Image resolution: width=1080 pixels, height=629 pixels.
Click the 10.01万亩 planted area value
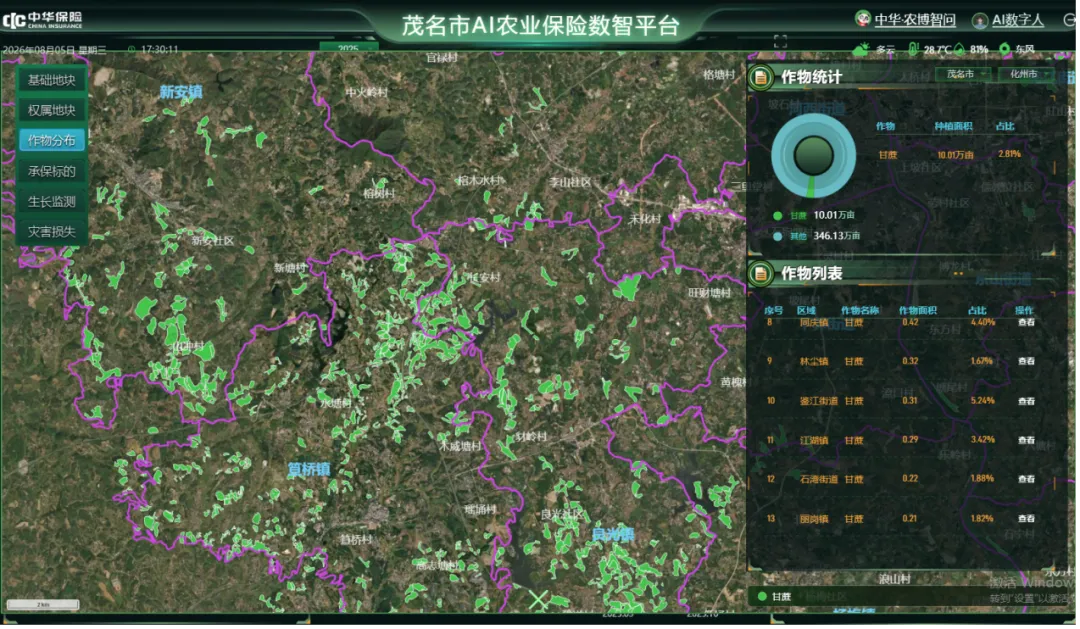click(955, 155)
